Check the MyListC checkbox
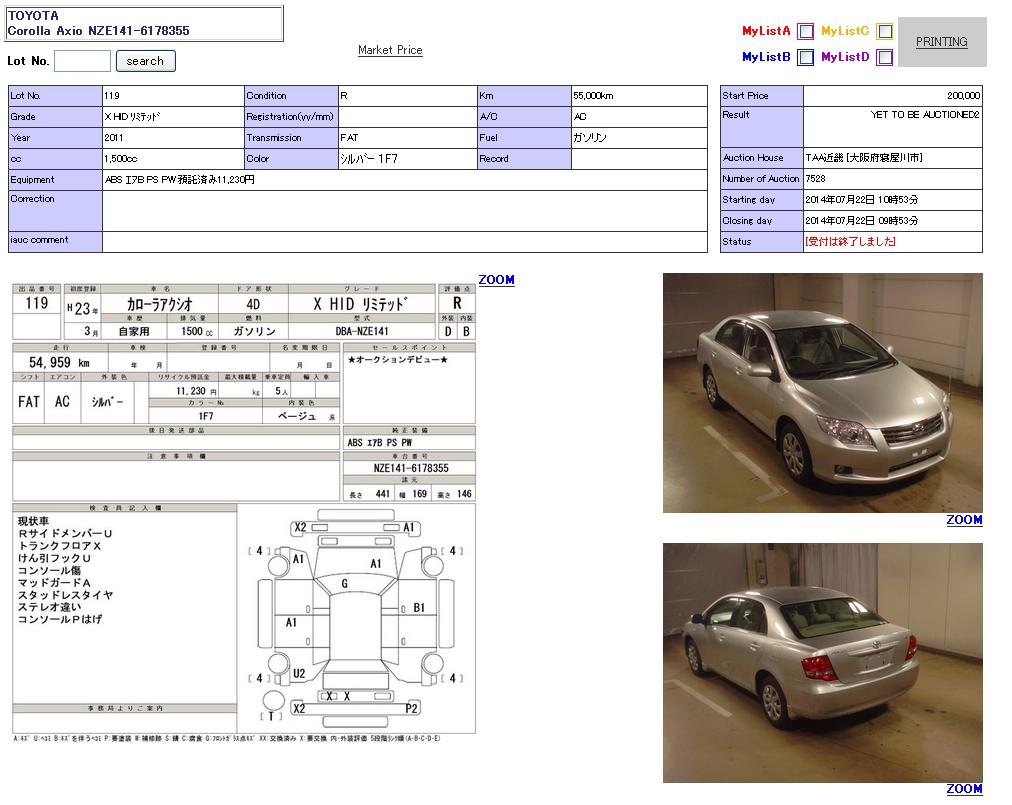Screen dimensions: 1012x805 [x=884, y=31]
